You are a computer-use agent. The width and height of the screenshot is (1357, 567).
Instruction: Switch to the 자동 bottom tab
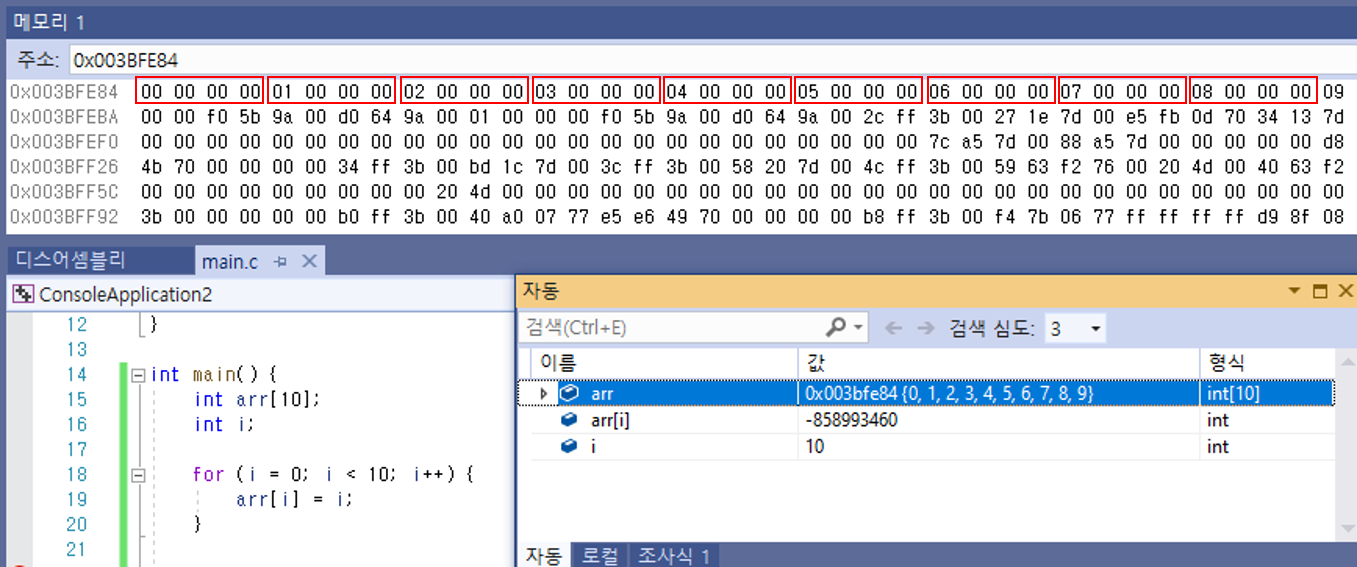click(544, 555)
